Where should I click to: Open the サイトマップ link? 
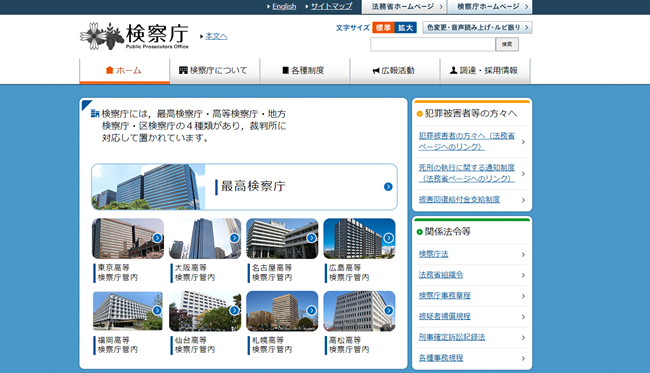tap(331, 6)
